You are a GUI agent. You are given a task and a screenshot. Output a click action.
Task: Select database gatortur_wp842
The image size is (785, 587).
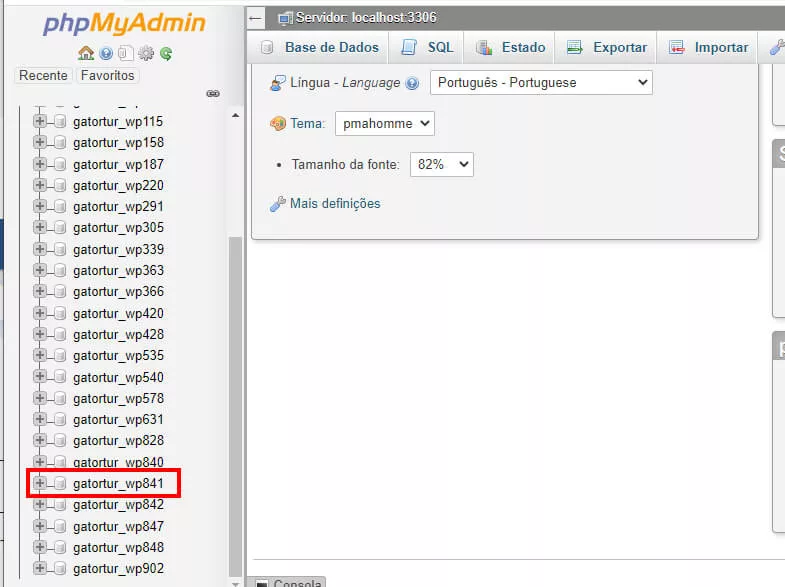click(118, 504)
